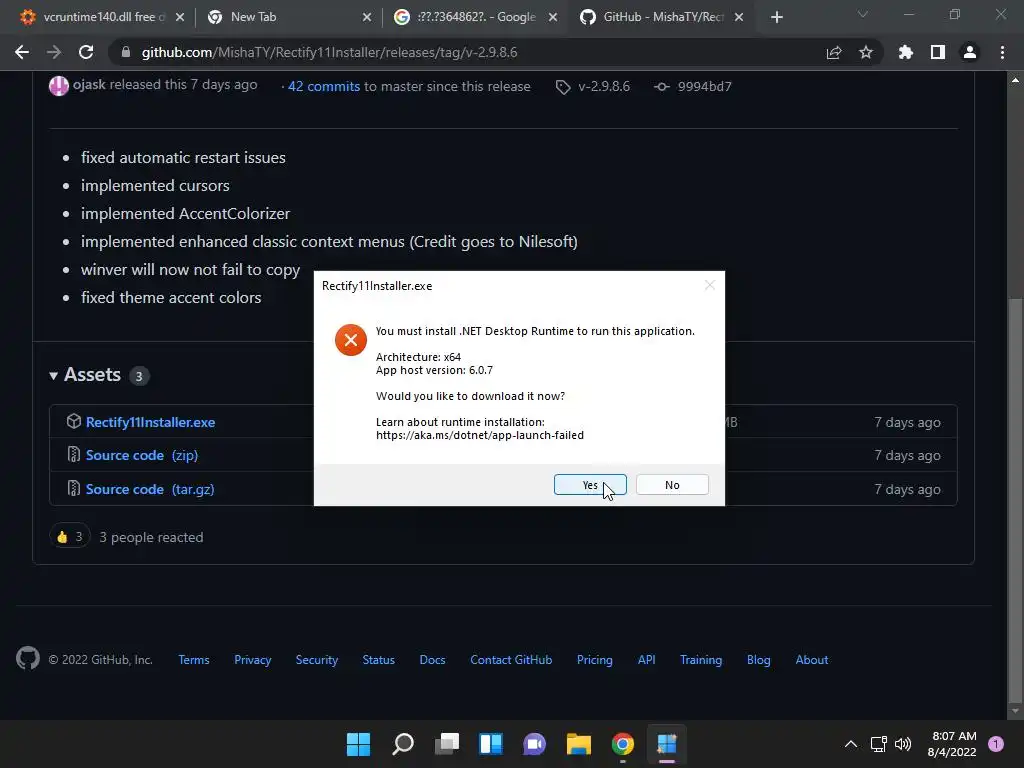Show hidden system tray icons

(850, 744)
